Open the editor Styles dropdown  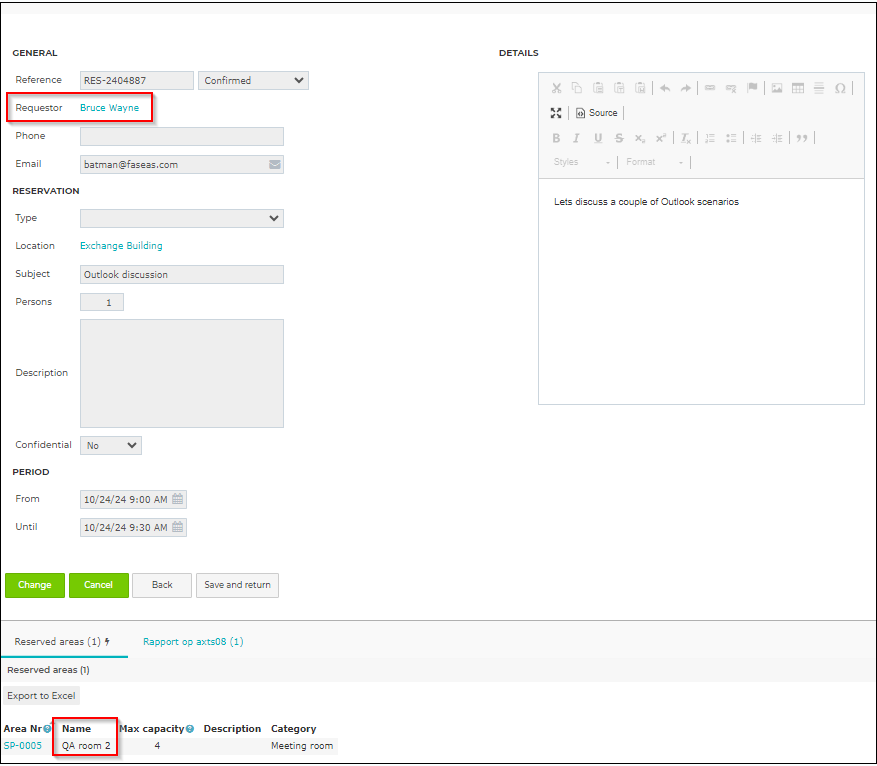pyautogui.click(x=582, y=162)
